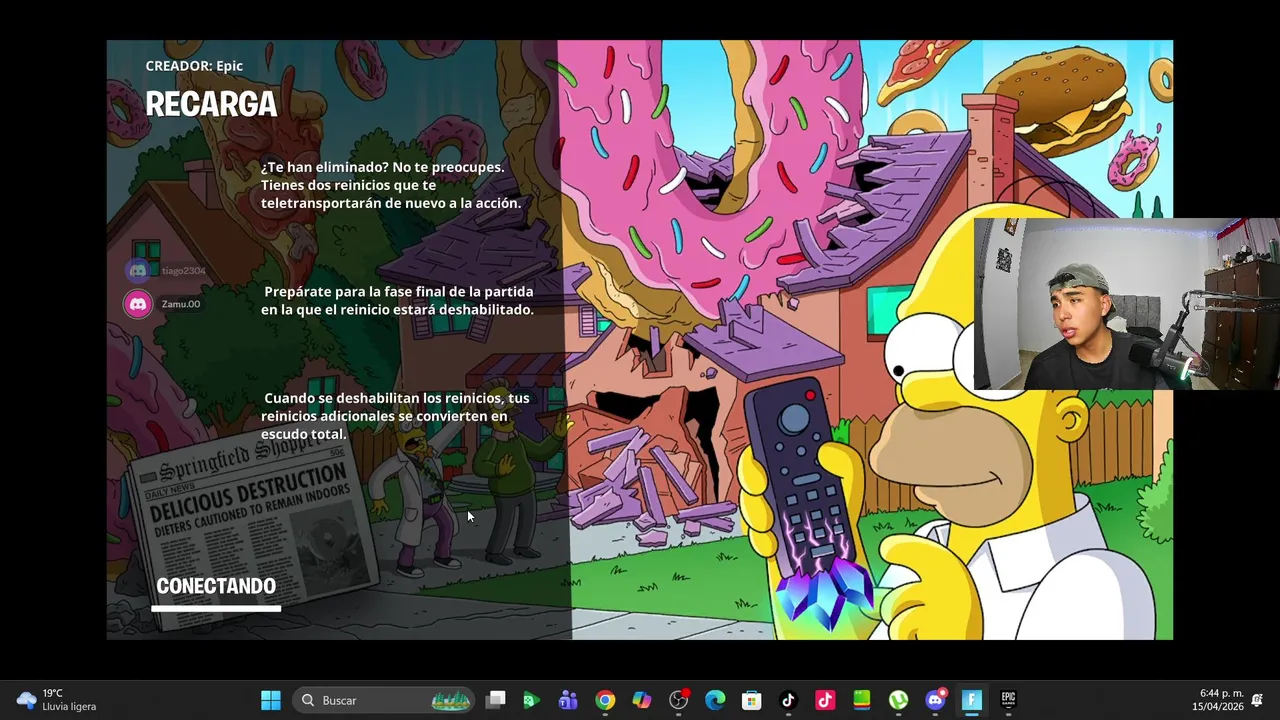Open the Epic Games Launcher icon

coord(1008,700)
